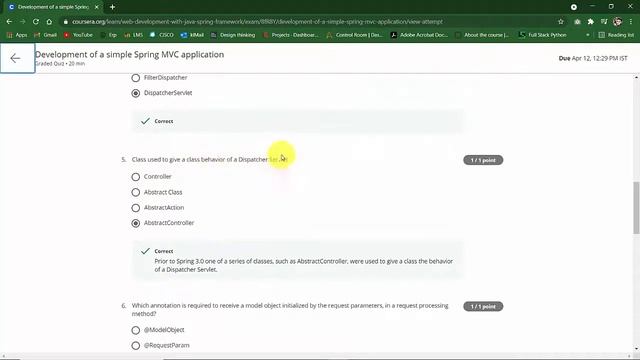The width and height of the screenshot is (640, 360).
Task: Open the KMail bookmark
Action: pos(192,35)
